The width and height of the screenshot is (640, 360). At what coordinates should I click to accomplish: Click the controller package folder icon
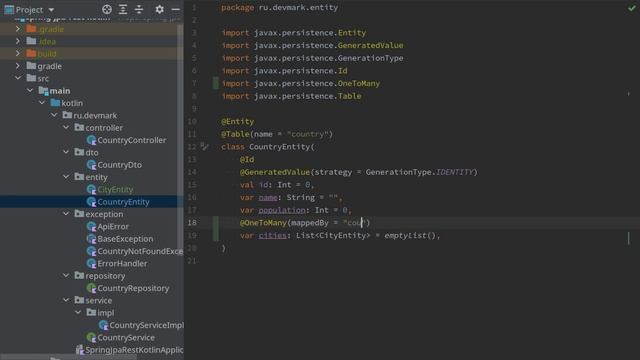[79, 127]
